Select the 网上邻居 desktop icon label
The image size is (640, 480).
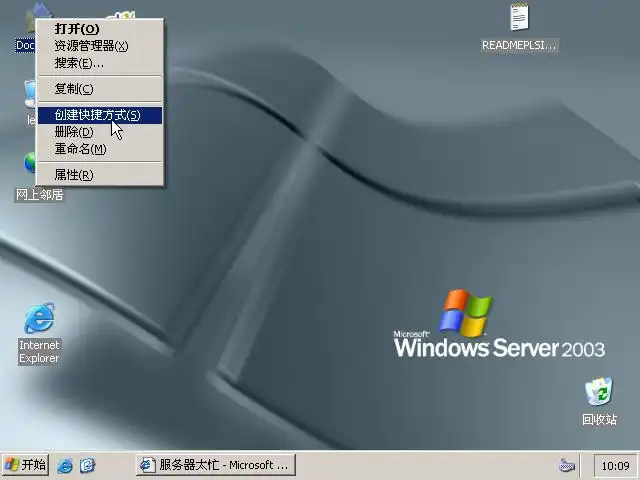coord(39,195)
